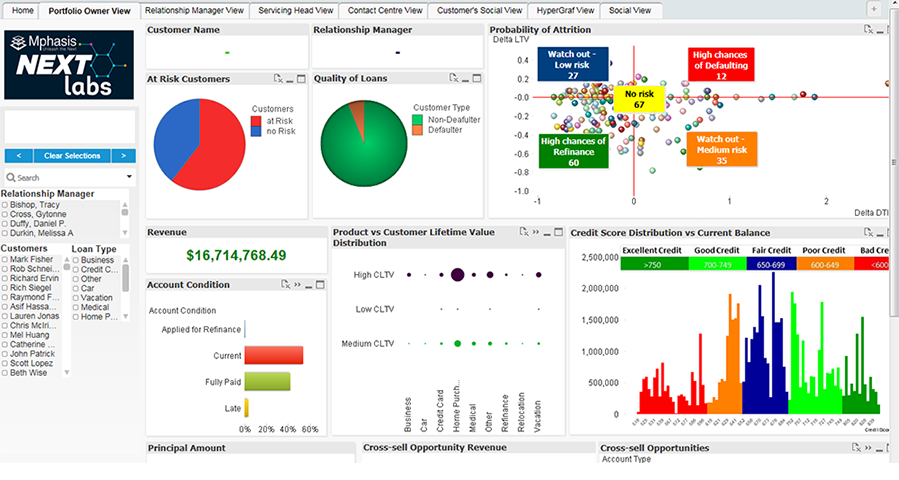Image resolution: width=899 pixels, height=480 pixels.
Task: Click the Mphasis NEXT labs logo
Action: pyautogui.click(x=69, y=65)
